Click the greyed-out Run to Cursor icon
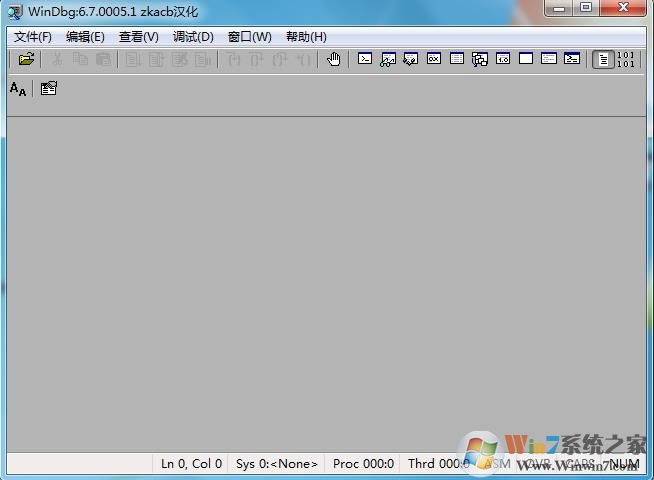 click(x=303, y=59)
